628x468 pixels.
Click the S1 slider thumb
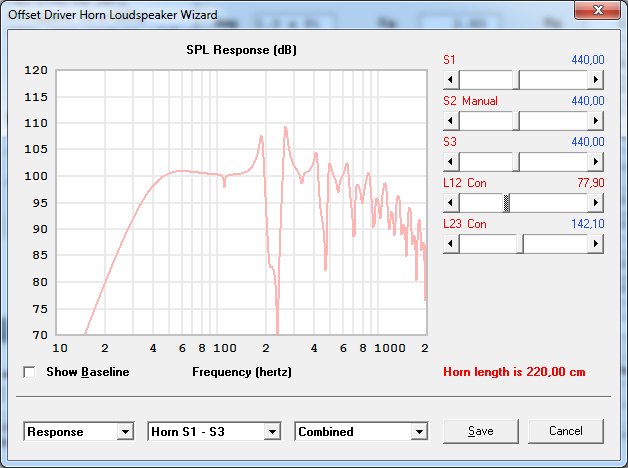(x=516, y=80)
